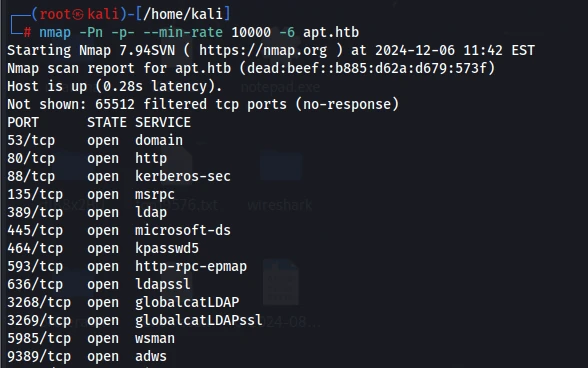588x368 pixels.
Task: Click the apt.htb target hostname in command
Action: click(x=331, y=33)
